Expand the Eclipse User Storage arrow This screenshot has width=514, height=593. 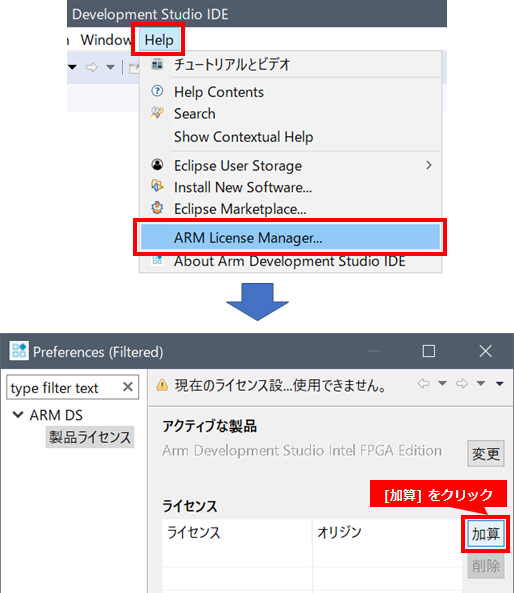click(x=429, y=165)
